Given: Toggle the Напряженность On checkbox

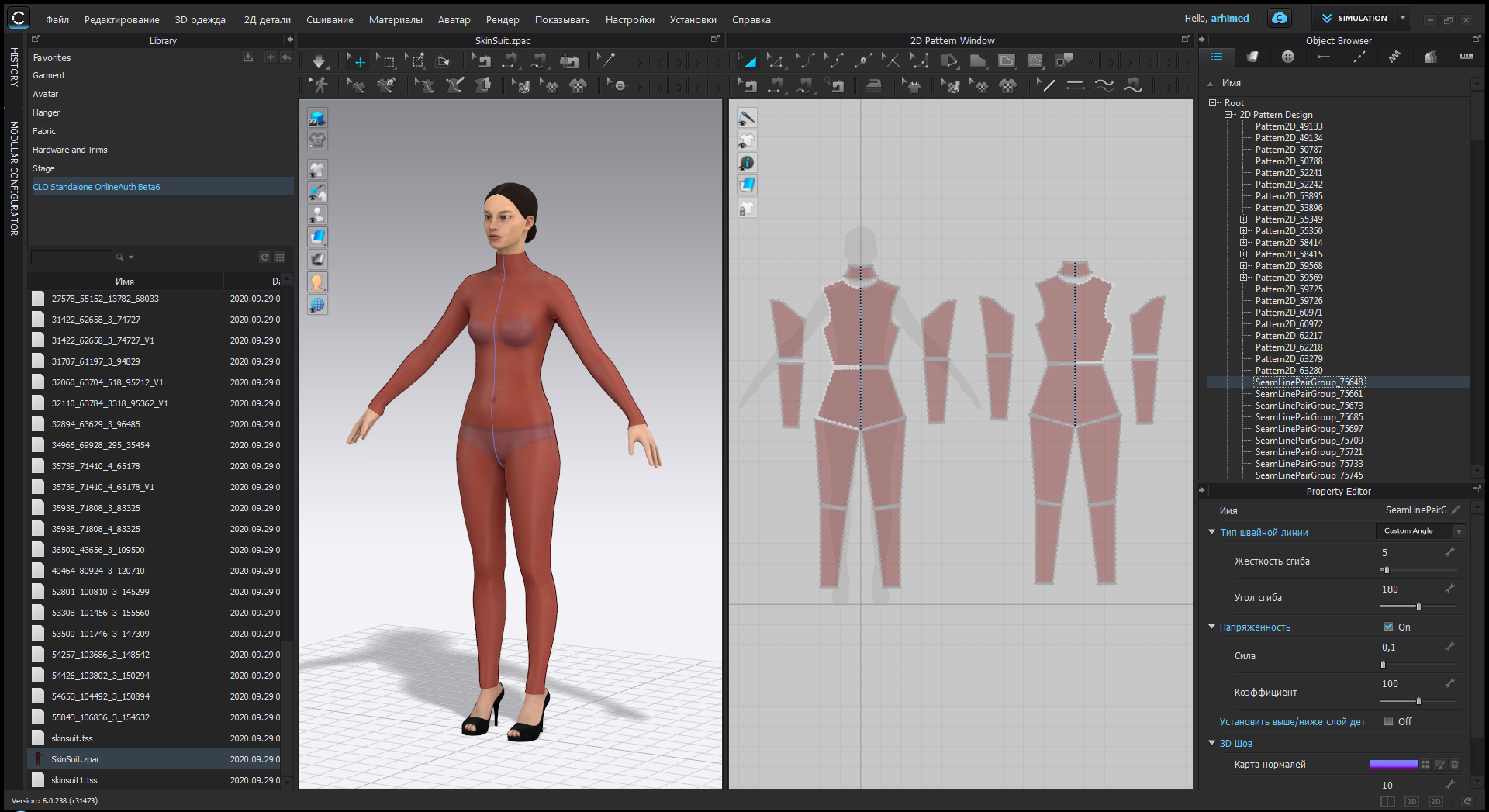Looking at the screenshot, I should (1388, 627).
